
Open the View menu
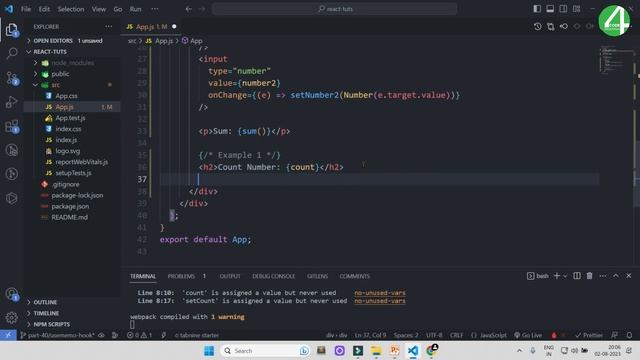[x=99, y=9]
